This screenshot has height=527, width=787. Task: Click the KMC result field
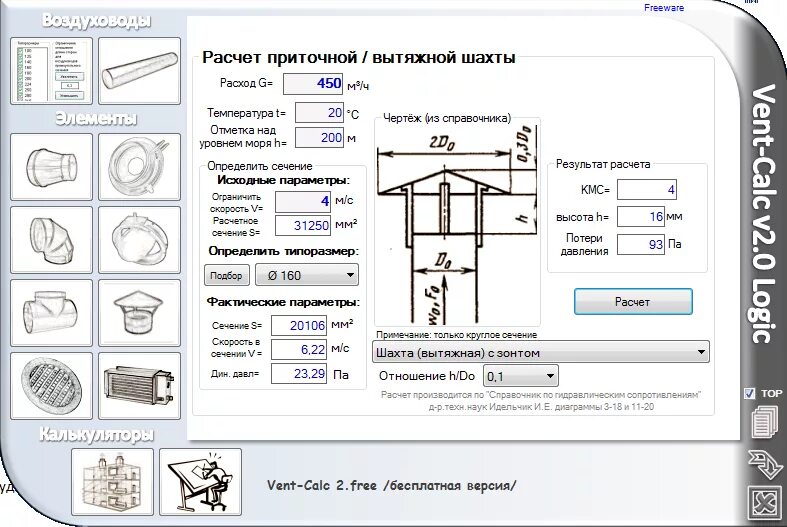[646, 190]
